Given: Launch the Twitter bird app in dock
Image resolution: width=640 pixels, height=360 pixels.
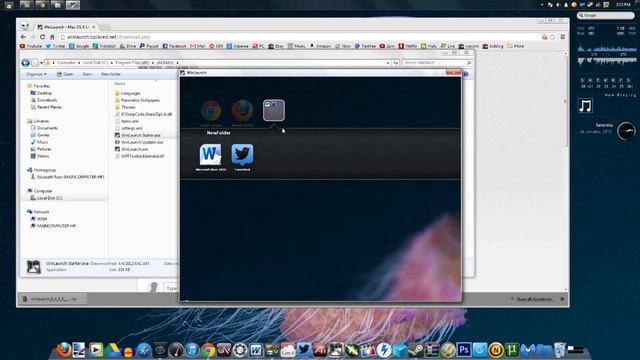Looking at the screenshot, I should point(304,350).
